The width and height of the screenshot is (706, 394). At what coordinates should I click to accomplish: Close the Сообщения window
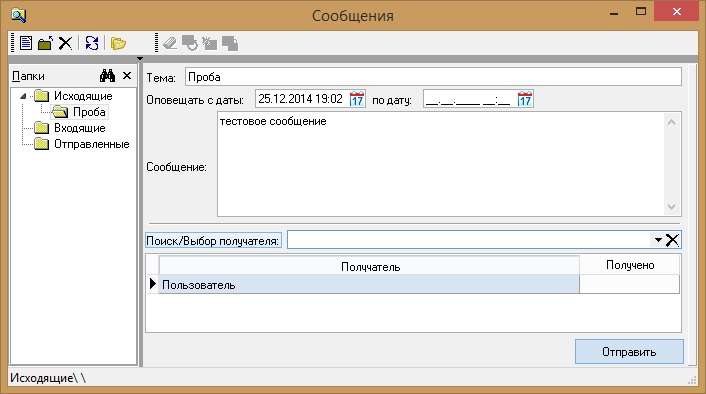tap(677, 12)
